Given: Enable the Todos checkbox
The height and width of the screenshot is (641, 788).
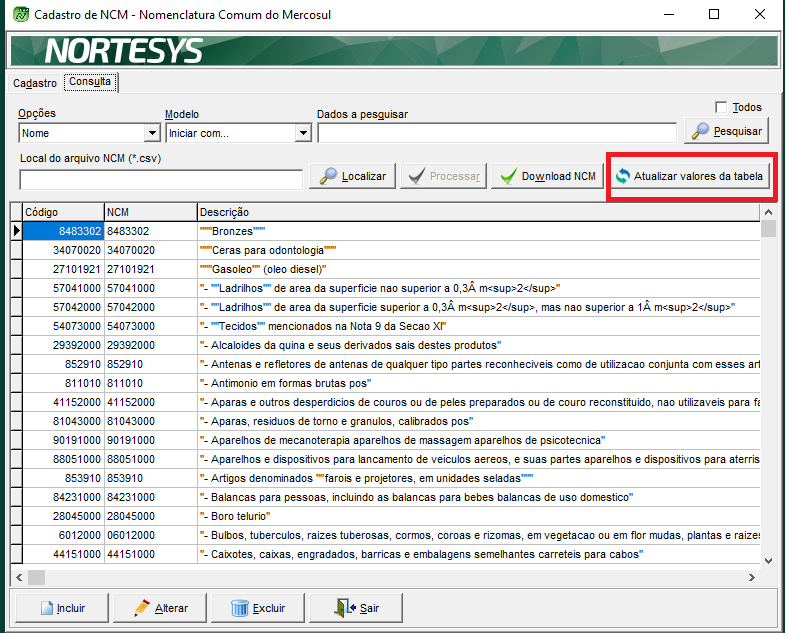Looking at the screenshot, I should click(721, 107).
